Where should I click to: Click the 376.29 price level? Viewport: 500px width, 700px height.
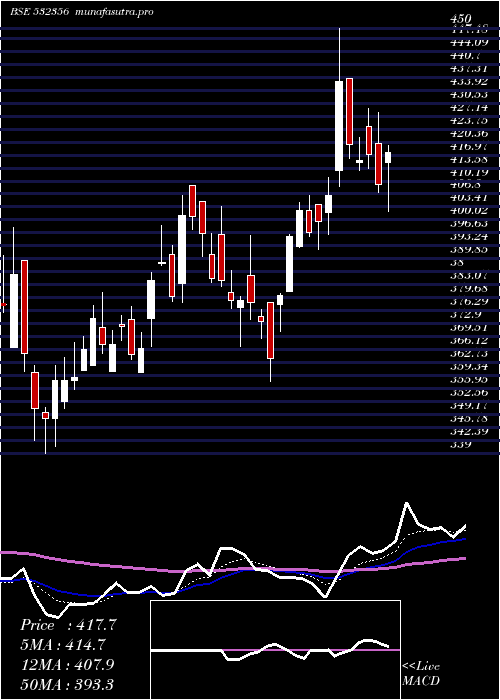click(470, 301)
